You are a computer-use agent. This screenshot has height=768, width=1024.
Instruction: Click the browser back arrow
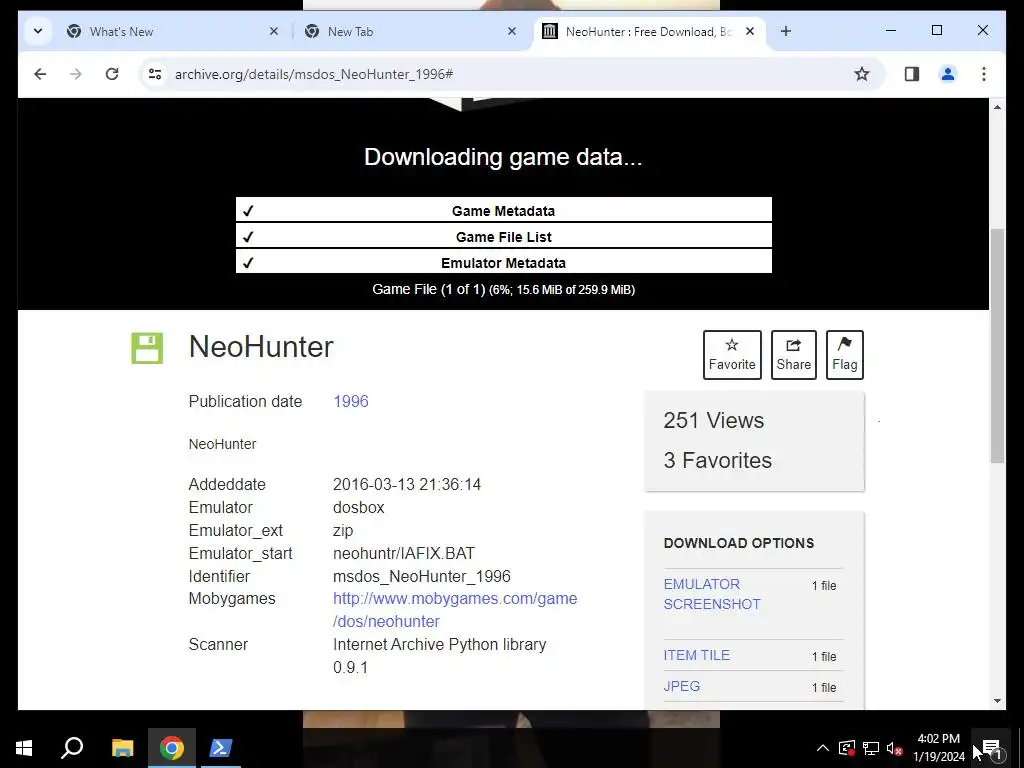[40, 74]
